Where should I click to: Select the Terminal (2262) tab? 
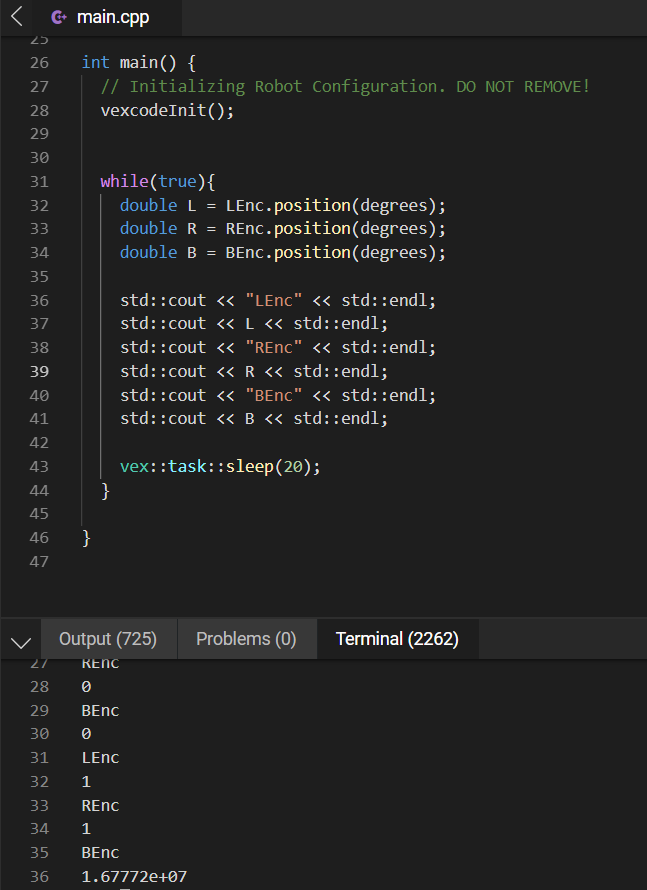pos(397,639)
